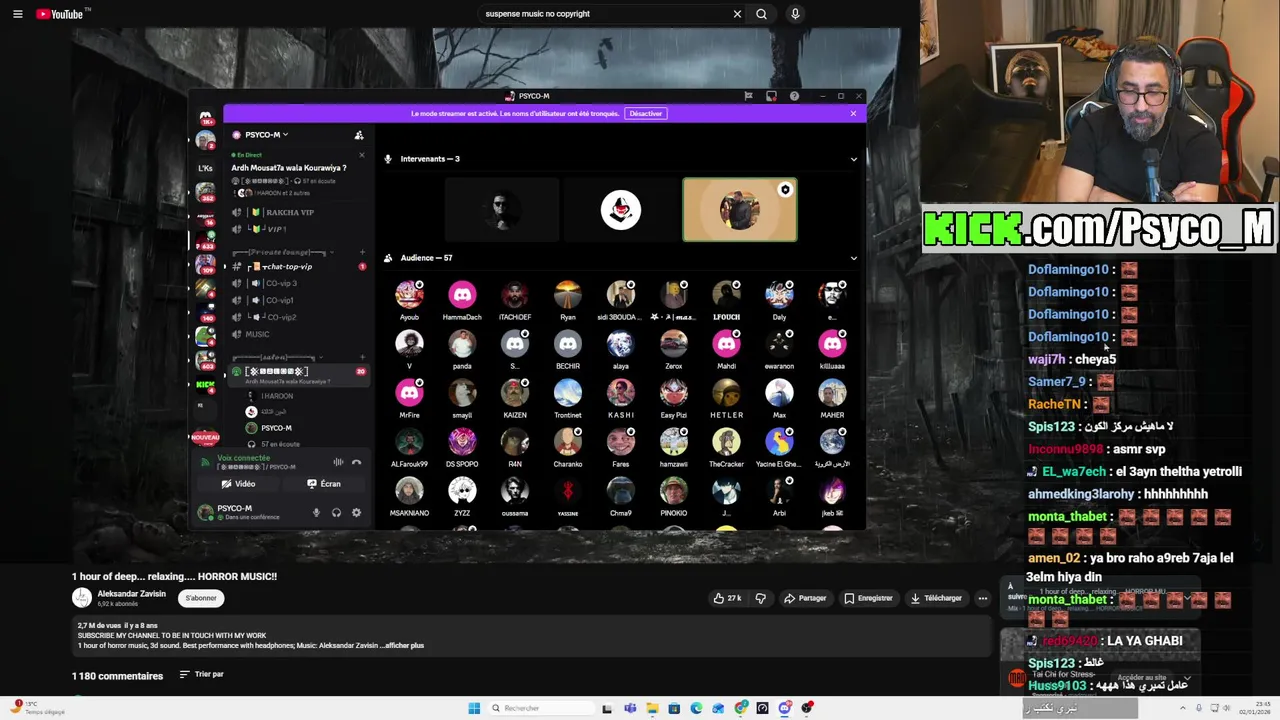Open audience member Charanko's avatar
1280x720 pixels.
(x=568, y=441)
